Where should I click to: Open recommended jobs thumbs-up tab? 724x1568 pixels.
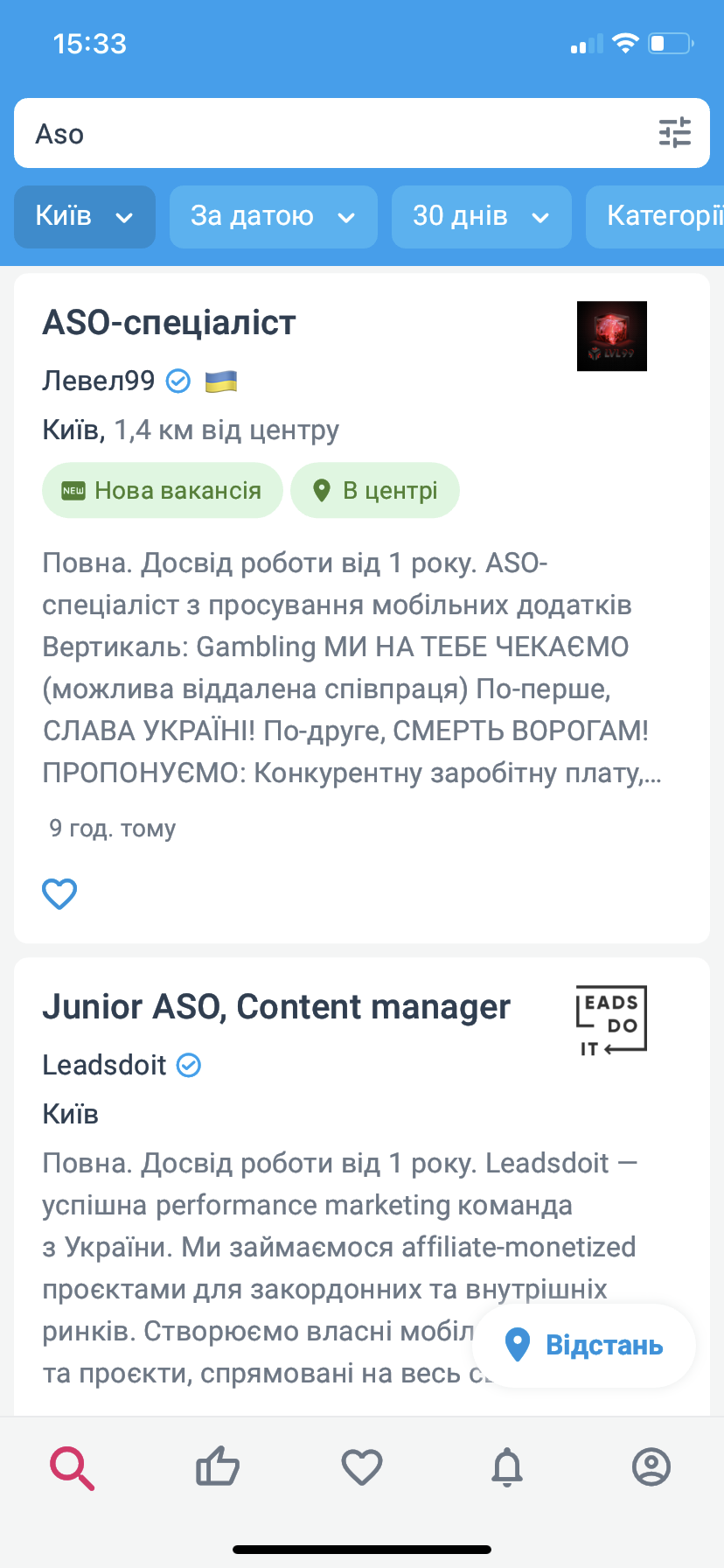(x=217, y=1467)
